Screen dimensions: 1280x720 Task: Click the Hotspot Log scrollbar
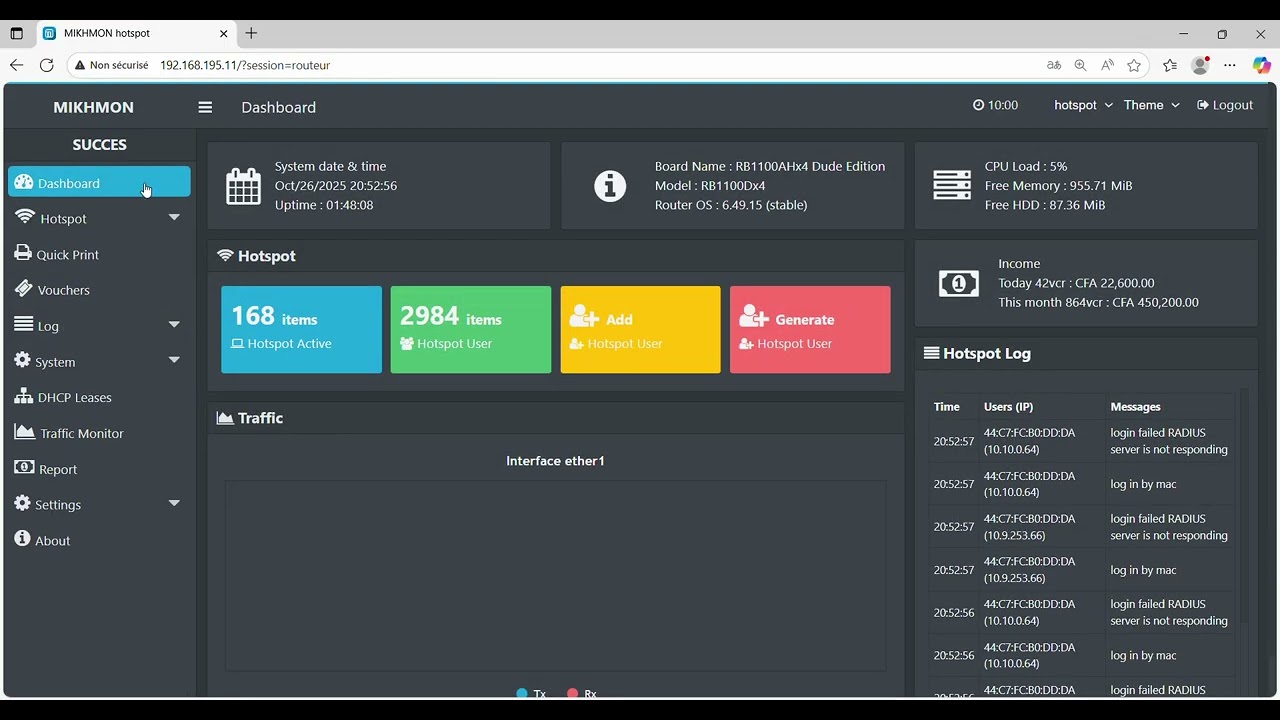[1244, 505]
